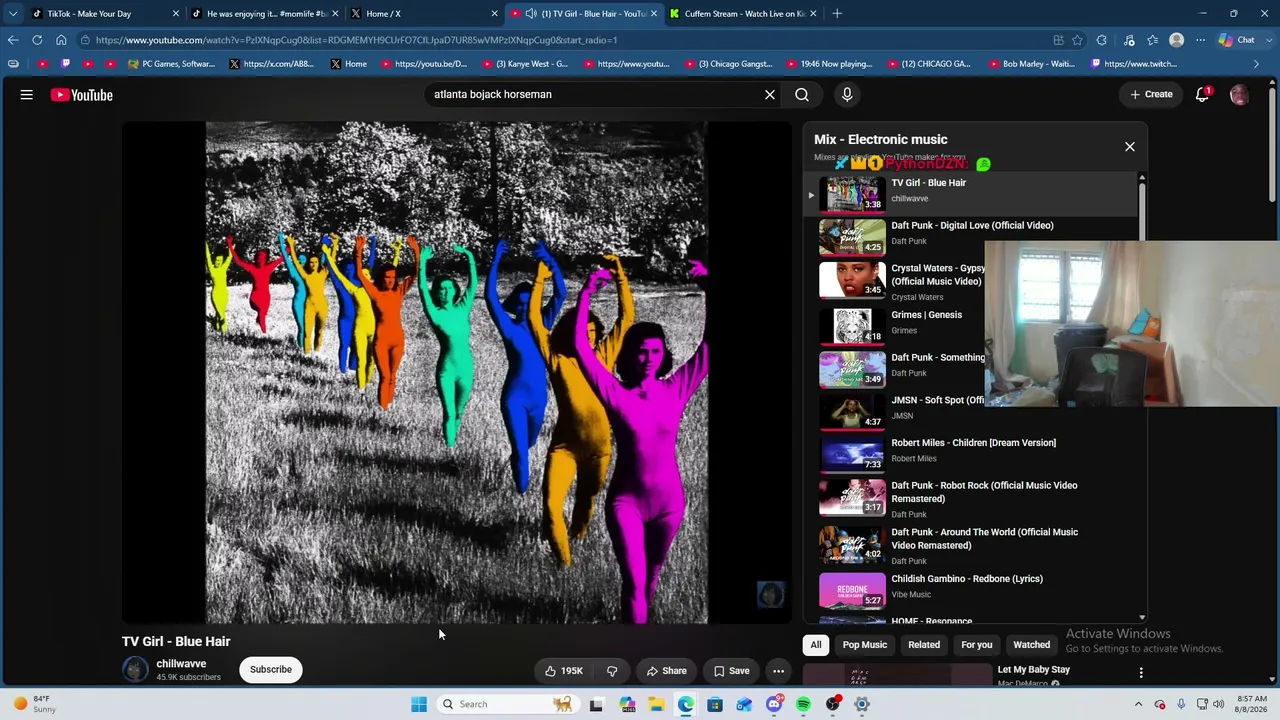The image size is (1280, 720).
Task: Open chillwavve channel avatar
Action: (135, 670)
